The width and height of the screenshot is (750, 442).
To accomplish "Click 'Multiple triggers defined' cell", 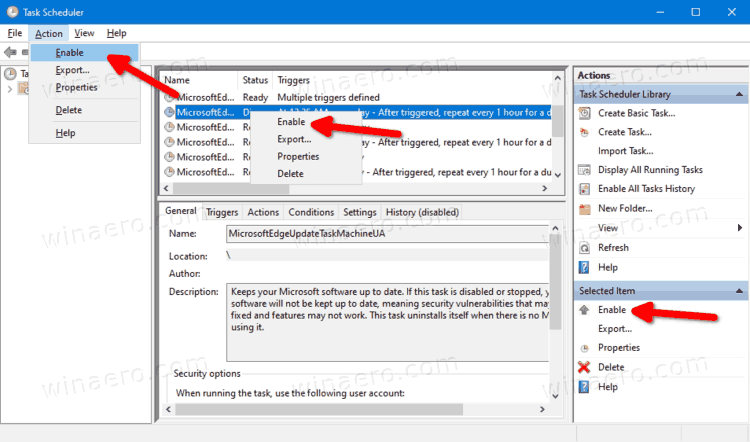I will (329, 98).
